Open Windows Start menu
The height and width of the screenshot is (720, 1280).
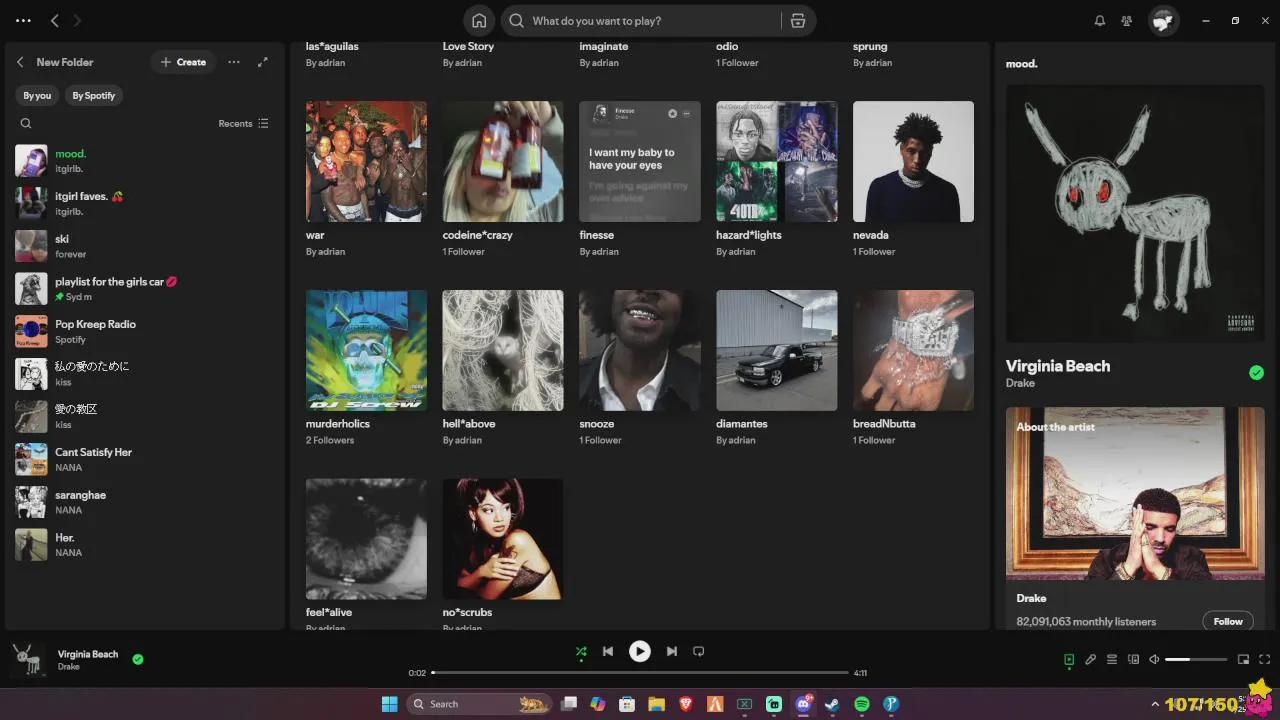click(x=389, y=704)
